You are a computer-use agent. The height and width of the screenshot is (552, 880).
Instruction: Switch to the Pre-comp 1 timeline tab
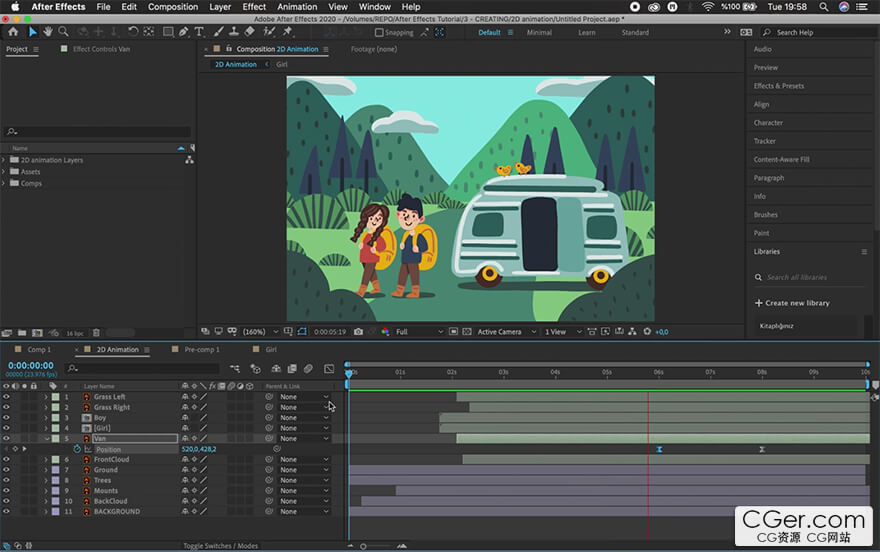coord(202,350)
